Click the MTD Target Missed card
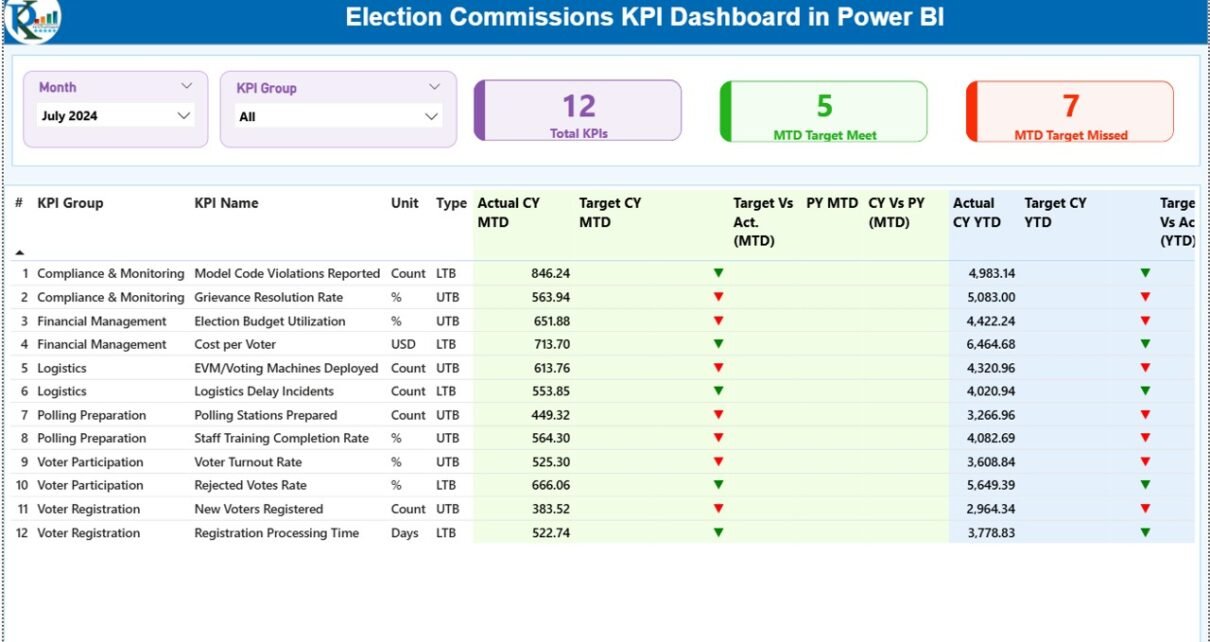Image resolution: width=1210 pixels, height=642 pixels. point(1070,111)
